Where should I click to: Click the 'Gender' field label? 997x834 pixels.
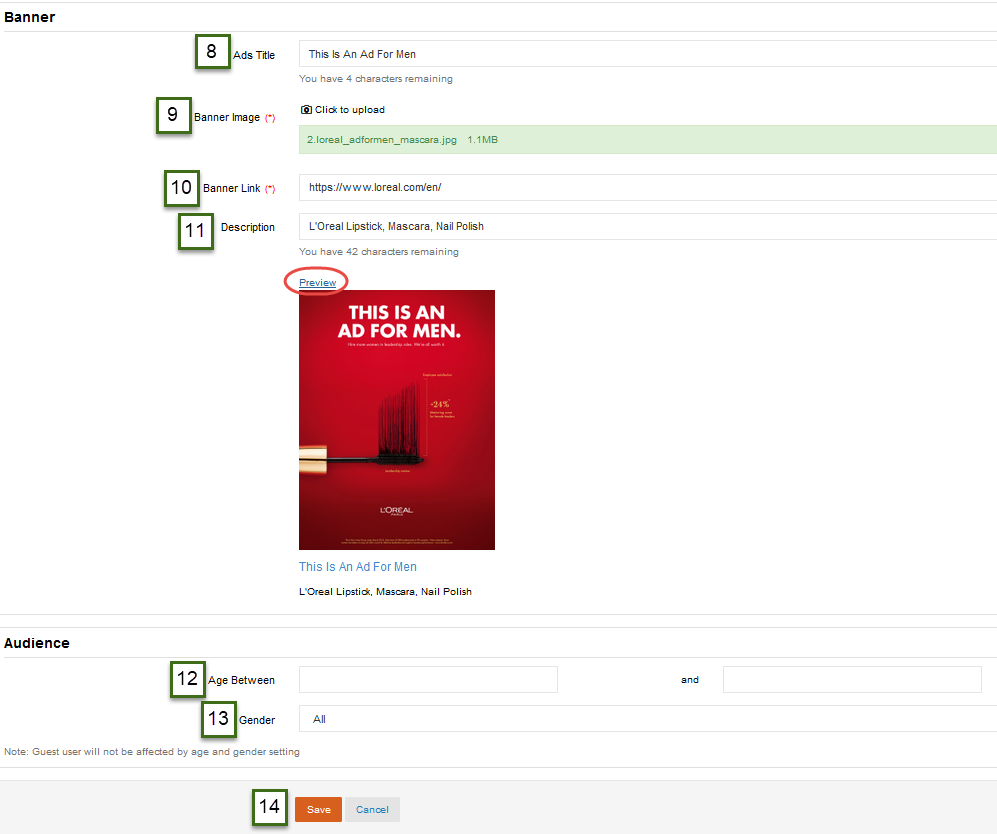click(x=257, y=720)
